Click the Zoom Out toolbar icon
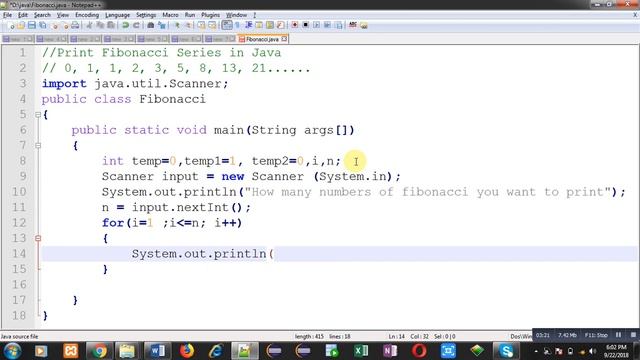 click(x=188, y=25)
